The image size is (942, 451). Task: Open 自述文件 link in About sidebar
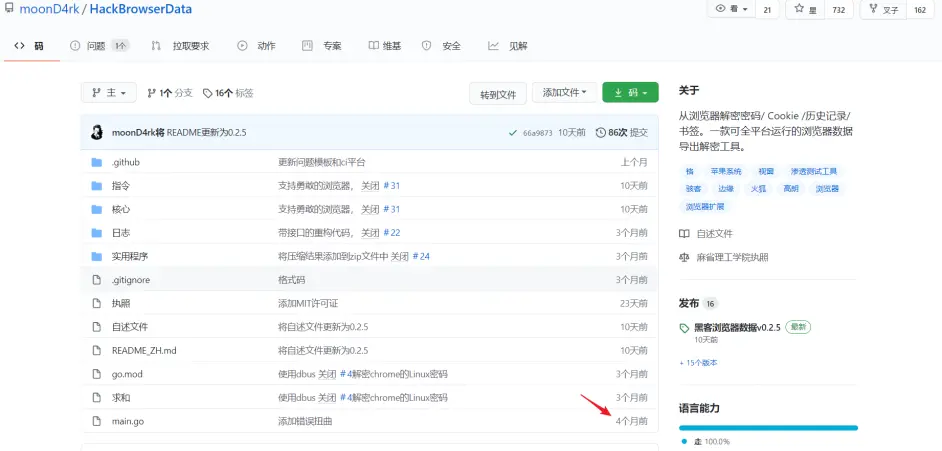(706, 234)
